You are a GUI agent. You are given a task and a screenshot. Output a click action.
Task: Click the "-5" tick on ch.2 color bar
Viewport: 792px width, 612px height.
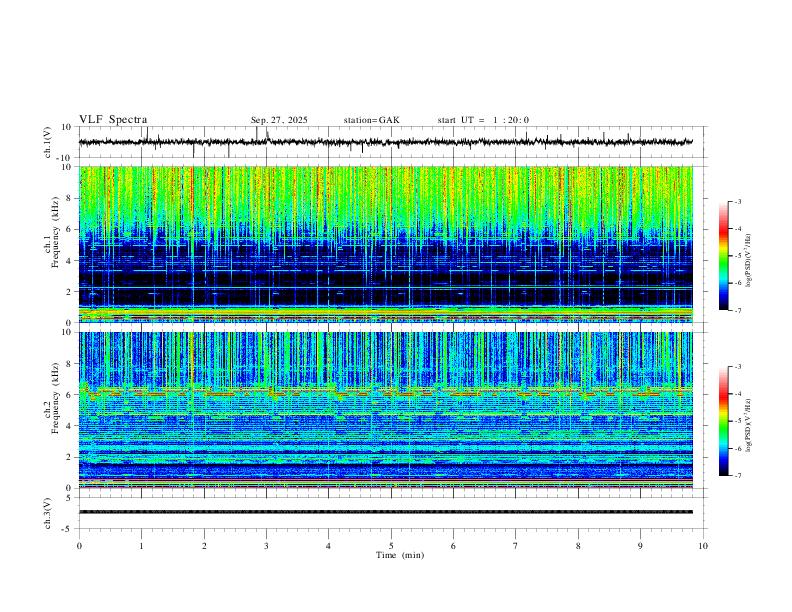[738, 421]
